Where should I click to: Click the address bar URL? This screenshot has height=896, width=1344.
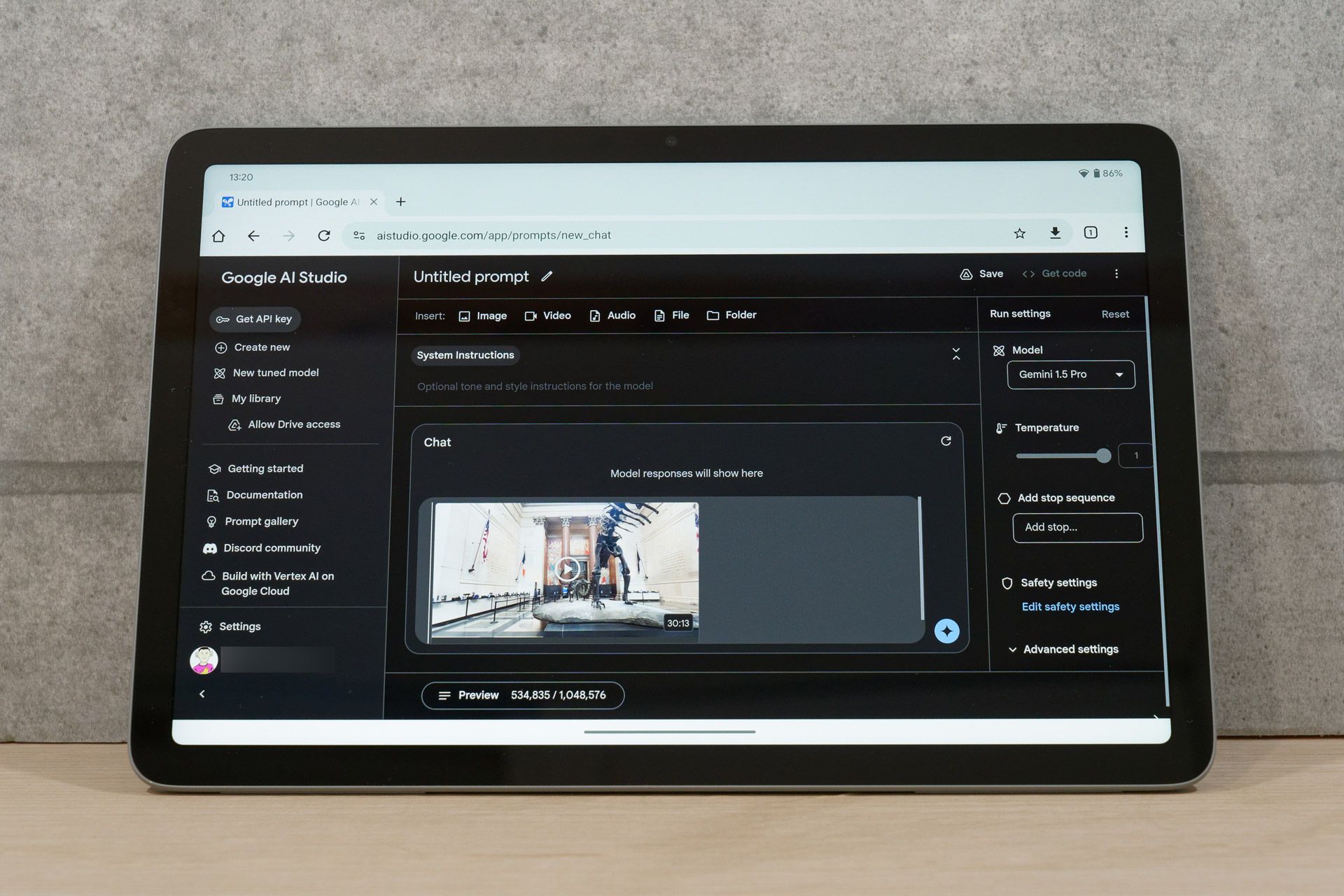[x=494, y=235]
